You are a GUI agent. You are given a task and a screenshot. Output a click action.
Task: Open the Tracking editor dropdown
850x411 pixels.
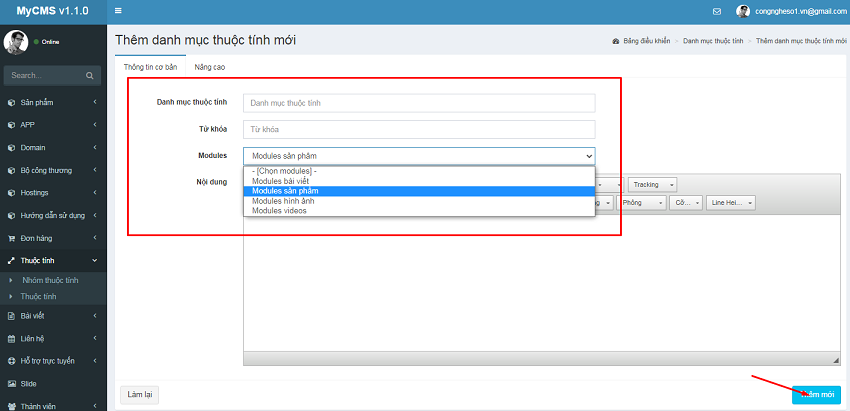(x=652, y=184)
